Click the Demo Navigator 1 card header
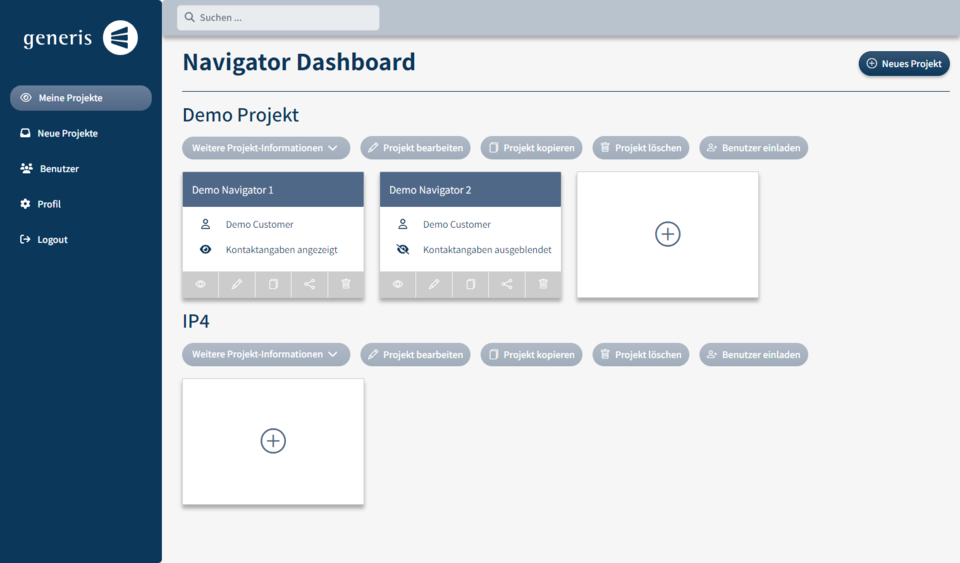 (x=273, y=190)
